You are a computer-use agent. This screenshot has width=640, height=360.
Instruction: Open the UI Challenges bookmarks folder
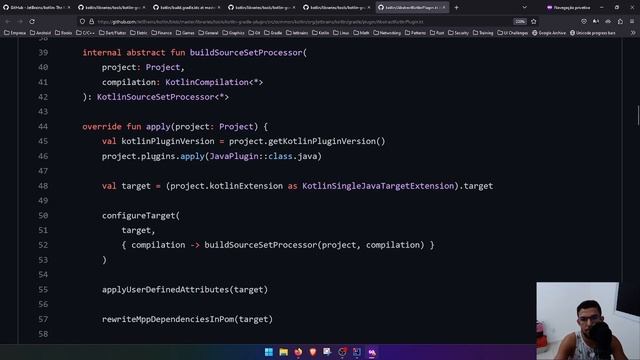coord(512,33)
